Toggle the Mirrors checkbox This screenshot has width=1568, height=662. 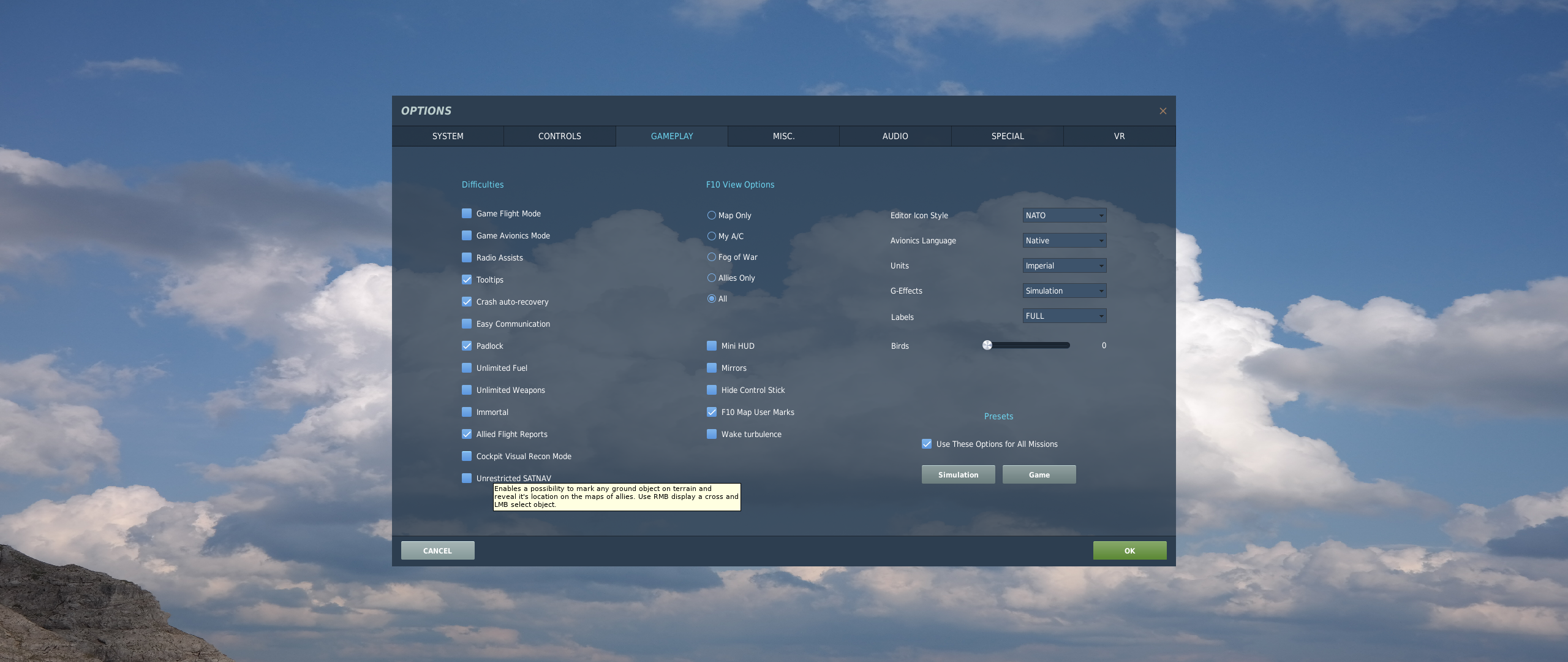point(712,368)
